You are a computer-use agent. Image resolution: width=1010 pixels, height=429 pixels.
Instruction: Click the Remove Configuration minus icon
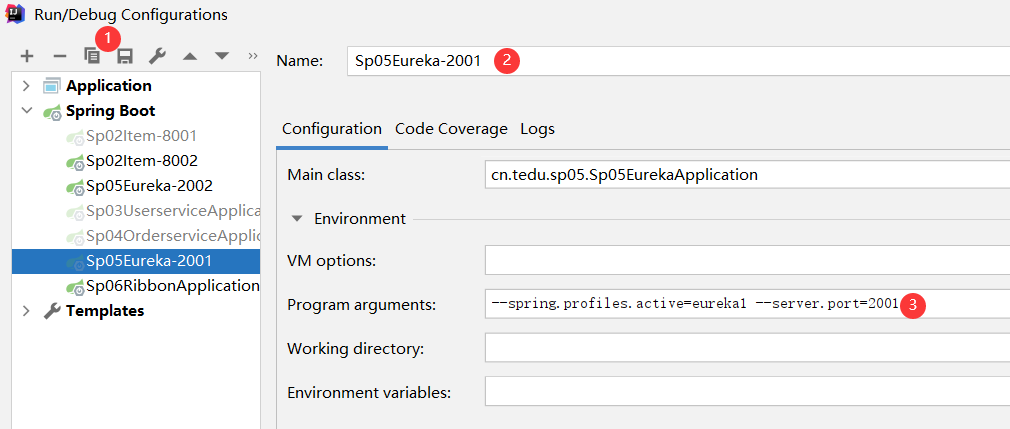coord(59,57)
